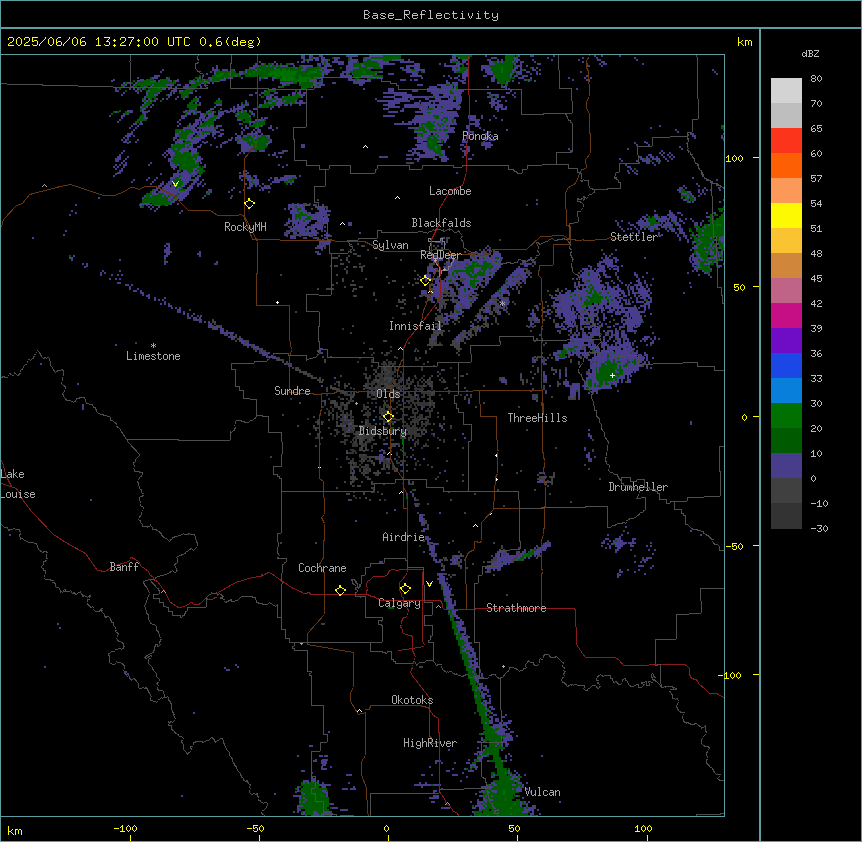The image size is (862, 842).
Task: Pick the bright green 20–30 dBZ swatch
Action: click(x=786, y=416)
